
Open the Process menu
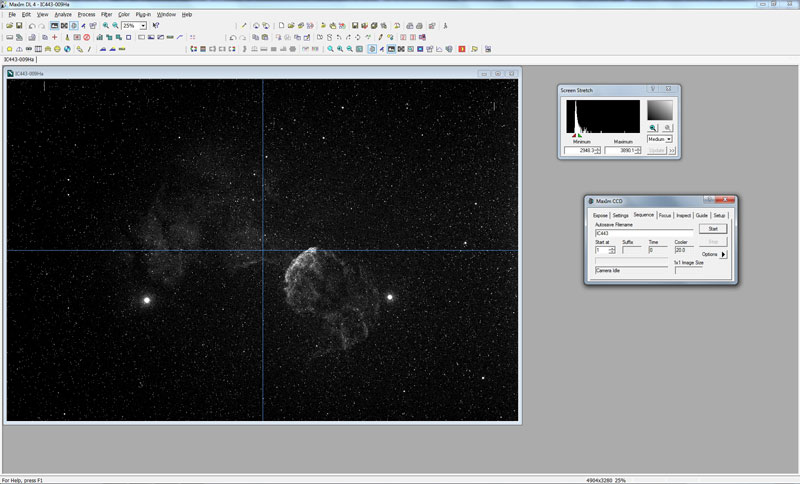click(86, 14)
